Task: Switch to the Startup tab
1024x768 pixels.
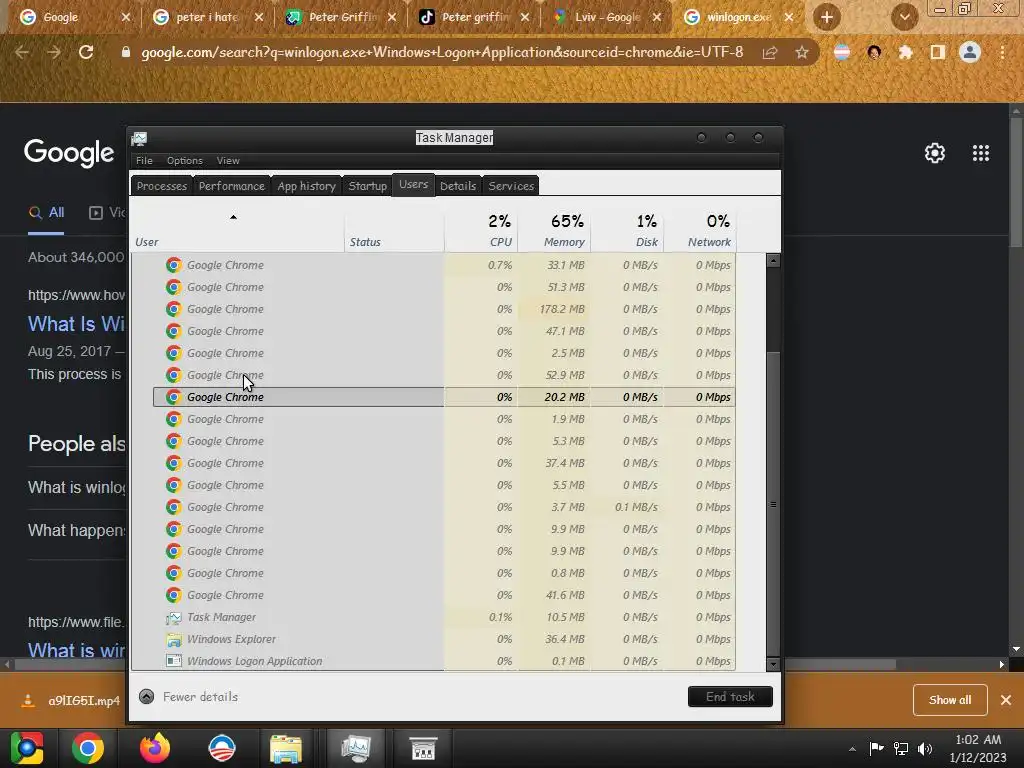Action: pos(367,185)
